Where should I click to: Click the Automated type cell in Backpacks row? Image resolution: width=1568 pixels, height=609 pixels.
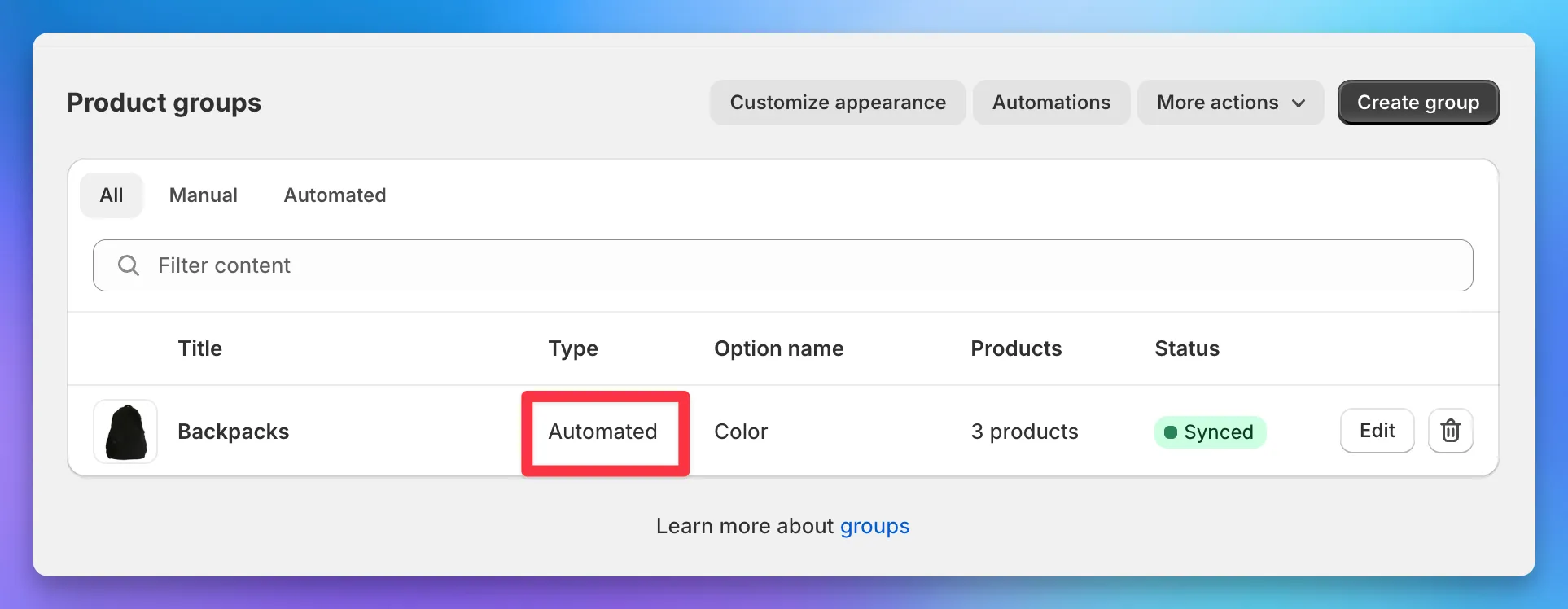[x=602, y=432]
